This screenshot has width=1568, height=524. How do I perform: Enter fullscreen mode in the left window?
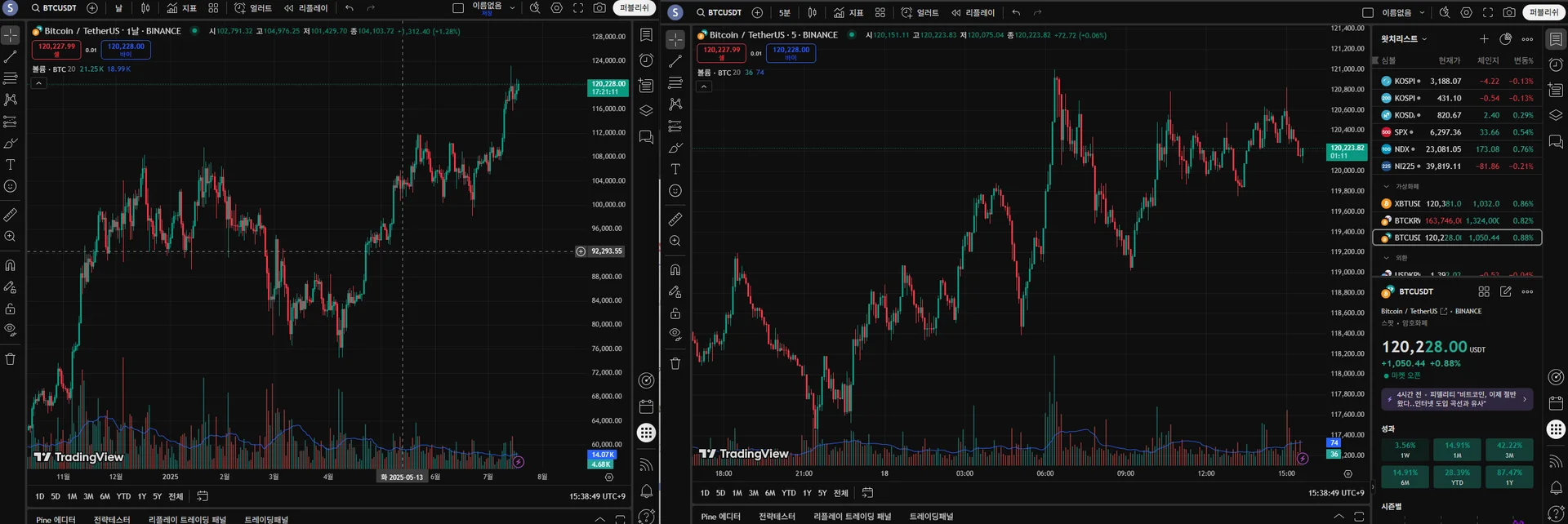coord(578,8)
